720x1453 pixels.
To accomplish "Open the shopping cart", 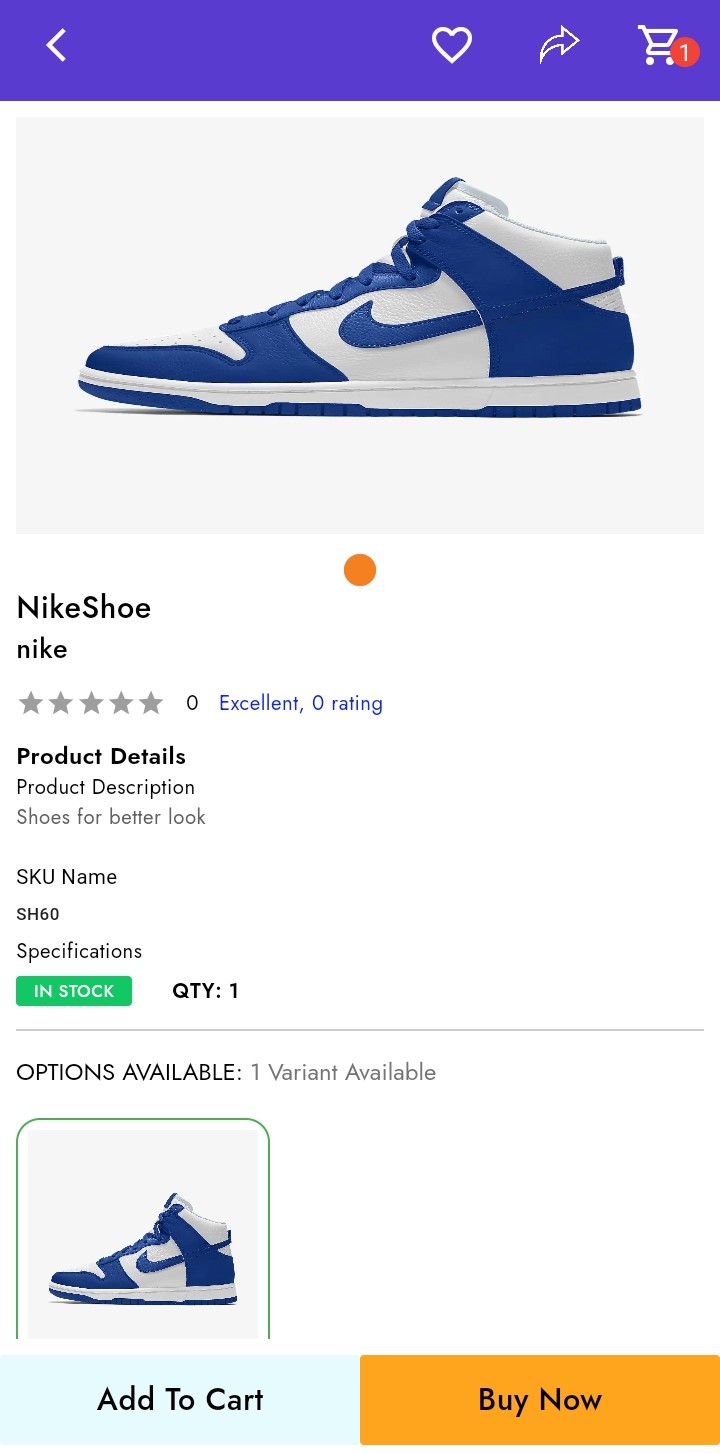I will tap(658, 45).
